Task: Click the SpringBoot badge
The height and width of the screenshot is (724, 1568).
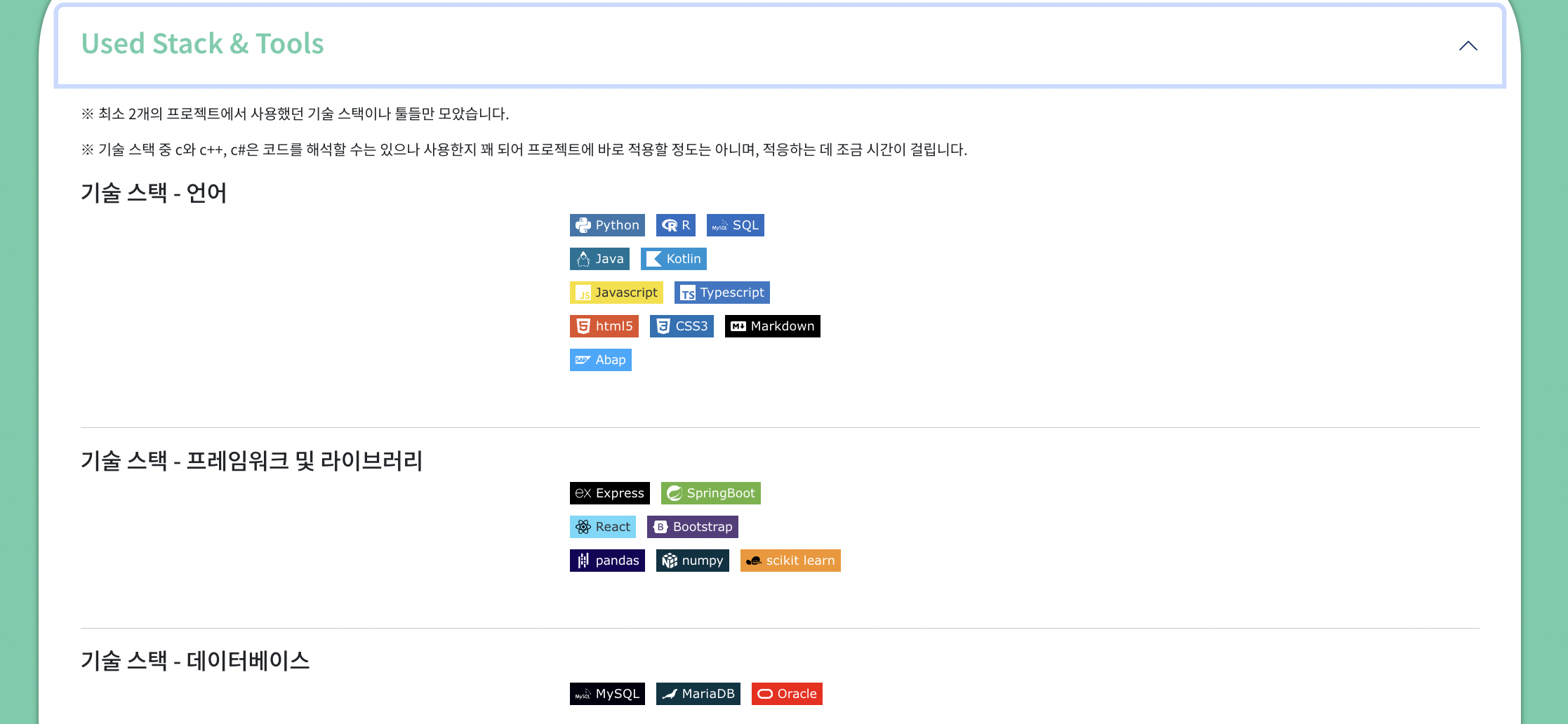Action: point(711,493)
